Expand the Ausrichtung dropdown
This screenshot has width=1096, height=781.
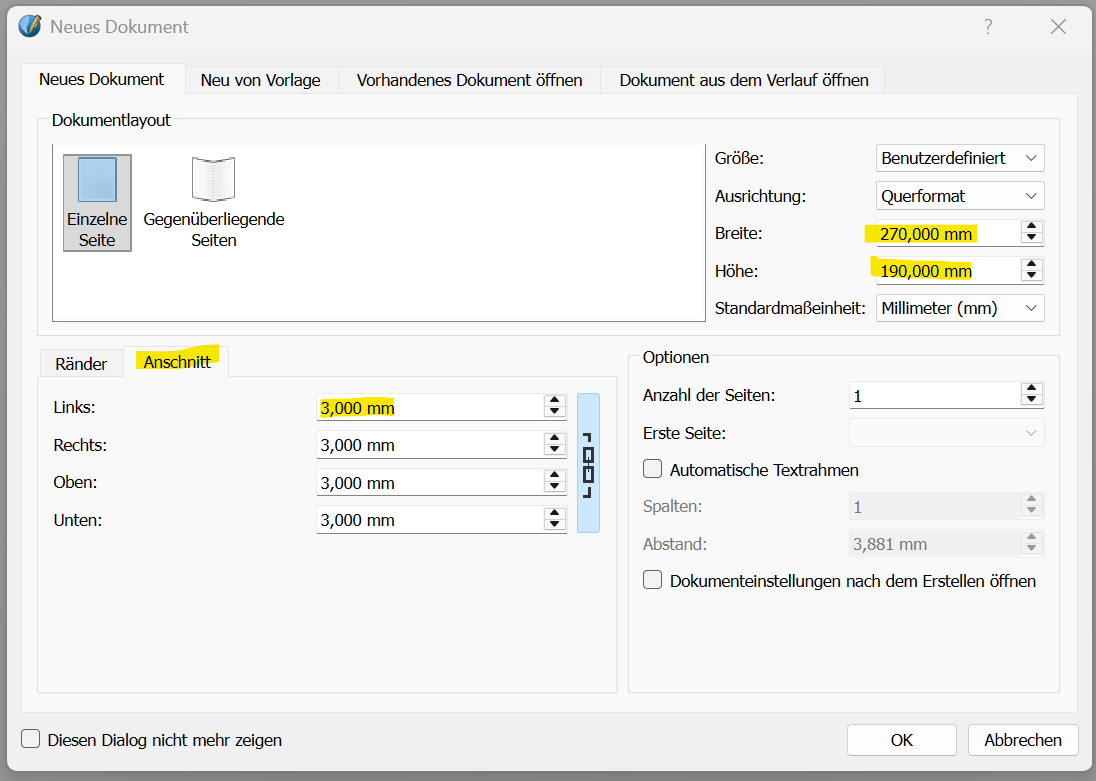[959, 196]
